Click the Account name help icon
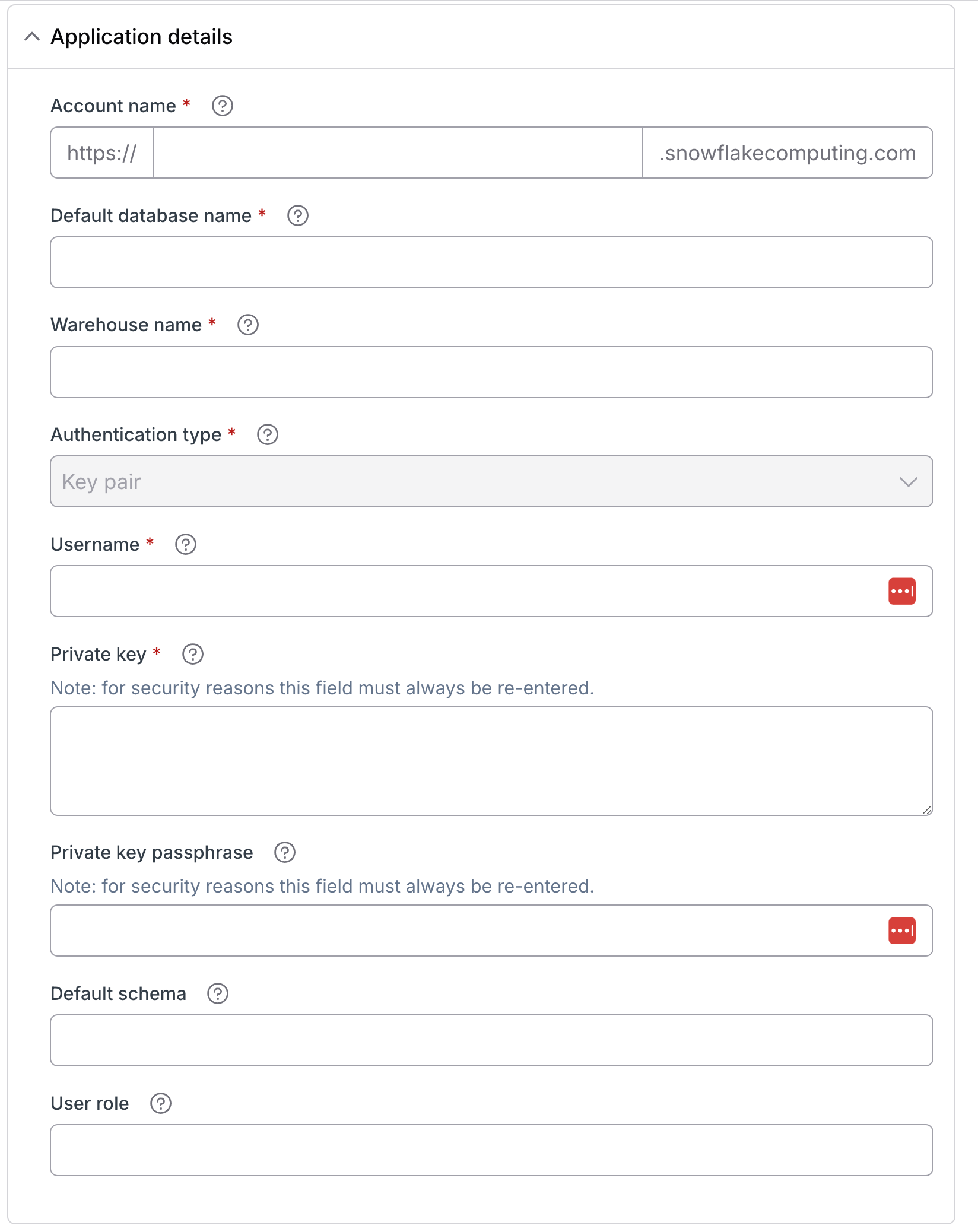Viewport: 978px width, 1232px height. pyautogui.click(x=223, y=106)
